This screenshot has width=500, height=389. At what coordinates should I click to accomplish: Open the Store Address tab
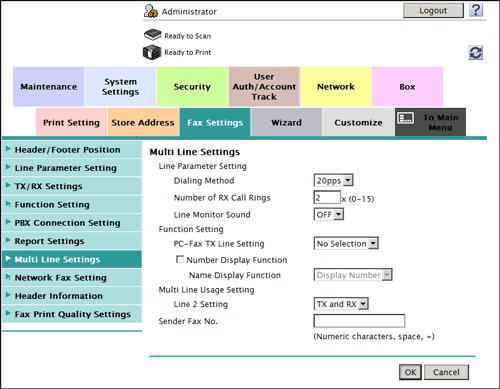[143, 122]
